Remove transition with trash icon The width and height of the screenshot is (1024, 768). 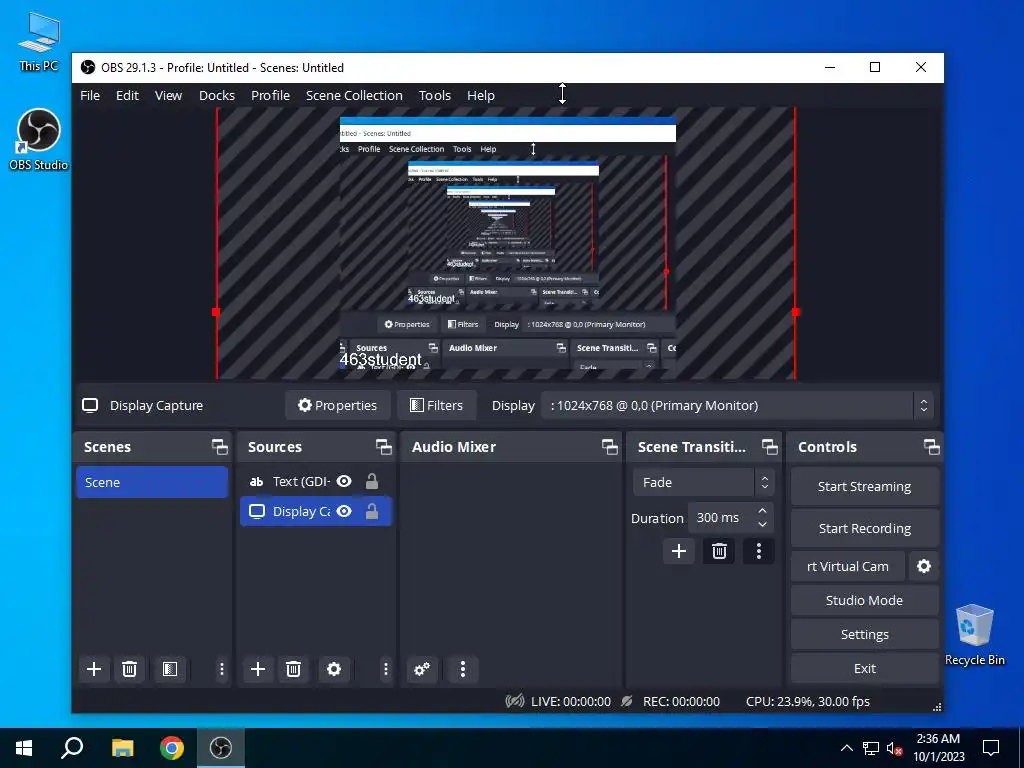click(x=719, y=551)
